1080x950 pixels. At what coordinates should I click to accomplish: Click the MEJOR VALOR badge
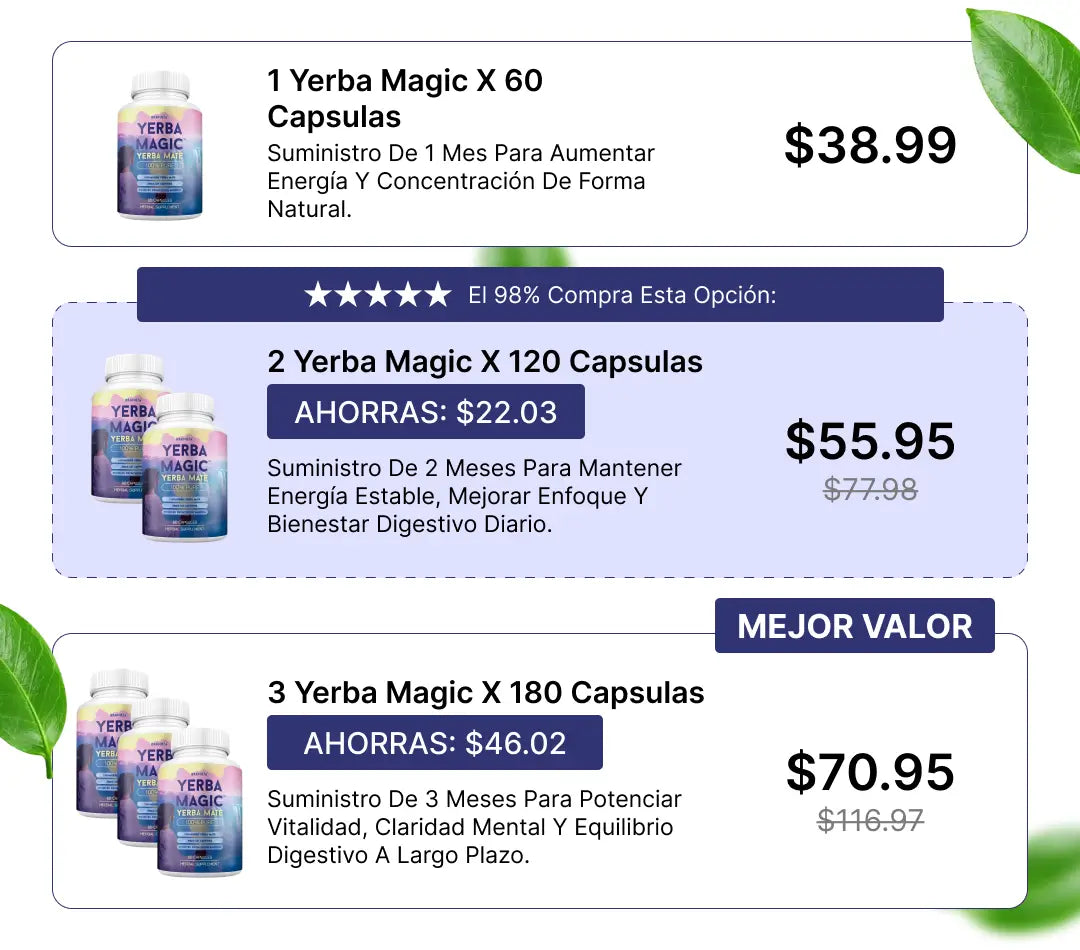coord(855,626)
